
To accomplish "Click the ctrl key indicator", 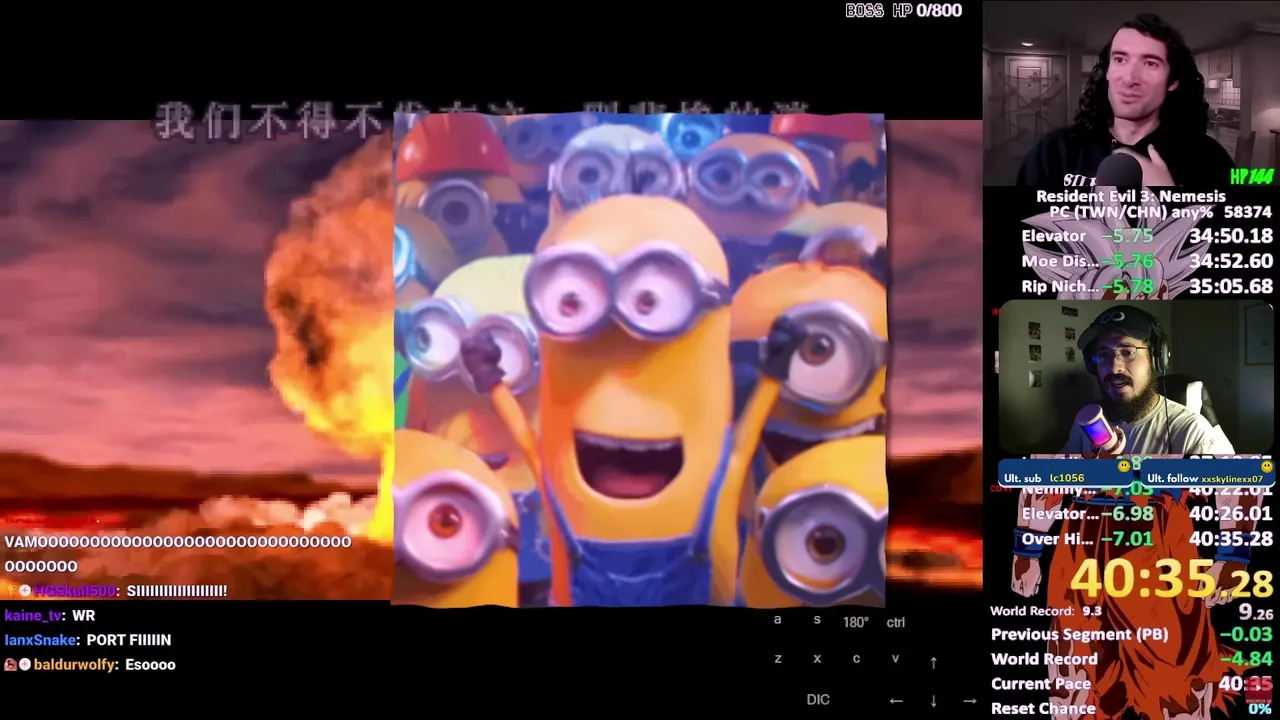I will point(895,622).
